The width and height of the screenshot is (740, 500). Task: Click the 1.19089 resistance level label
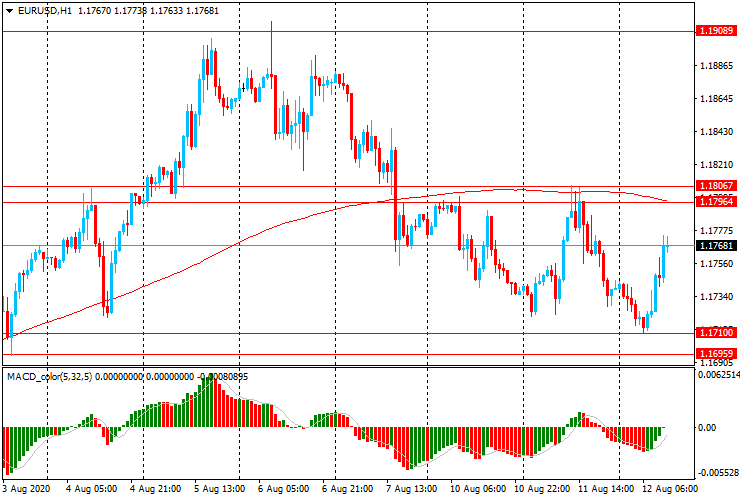pos(716,31)
